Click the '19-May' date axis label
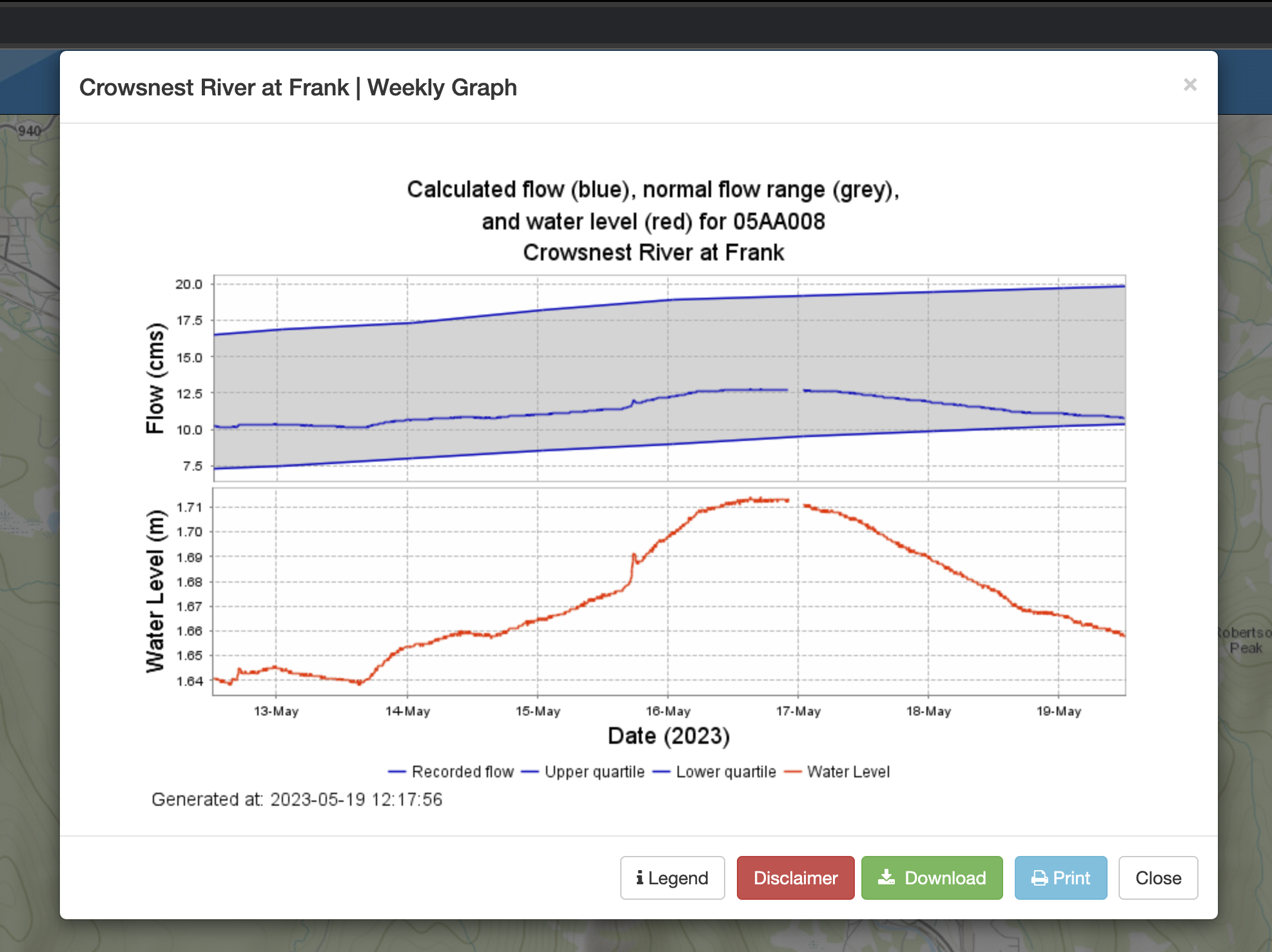This screenshot has width=1272, height=952. [x=1059, y=711]
